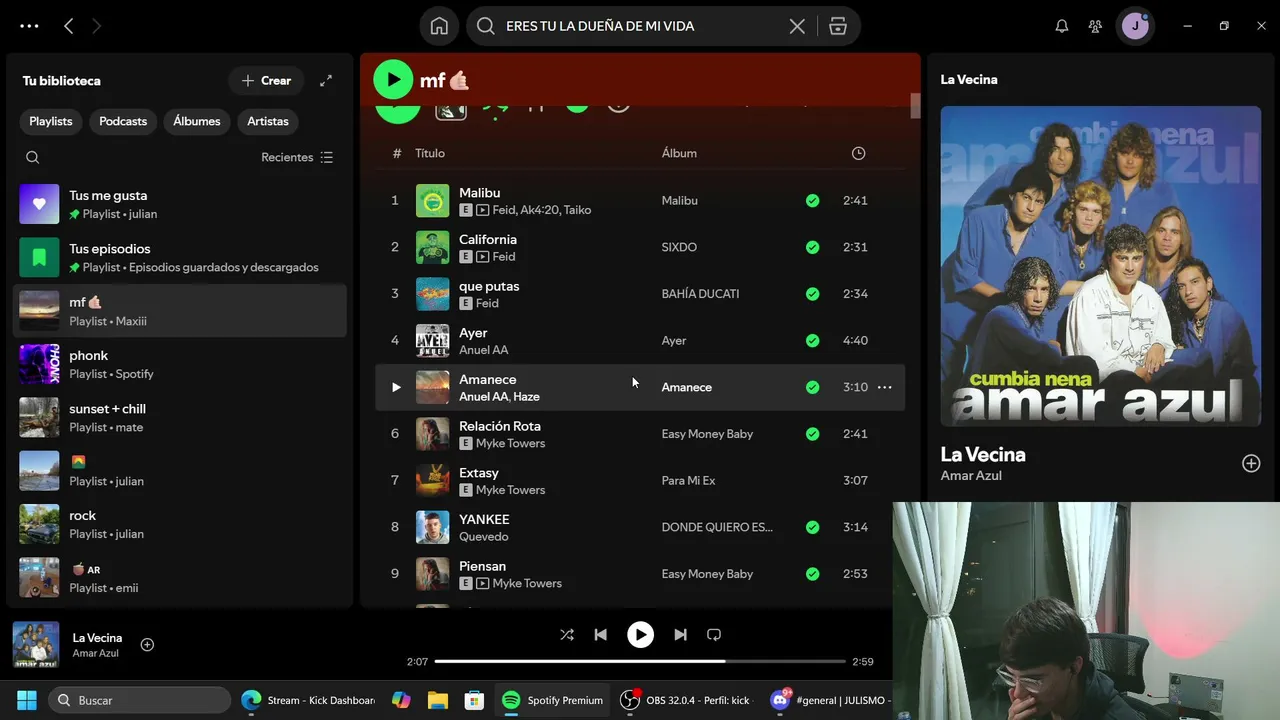Viewport: 1280px width, 720px height.
Task: Open OBS from the taskbar
Action: point(687,700)
